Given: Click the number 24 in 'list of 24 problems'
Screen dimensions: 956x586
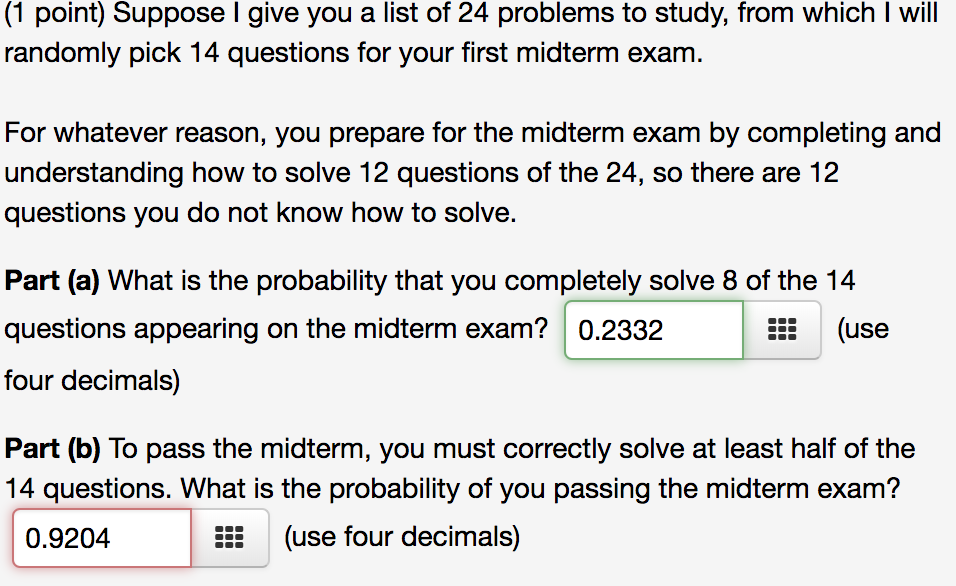Looking at the screenshot, I should click(474, 13).
